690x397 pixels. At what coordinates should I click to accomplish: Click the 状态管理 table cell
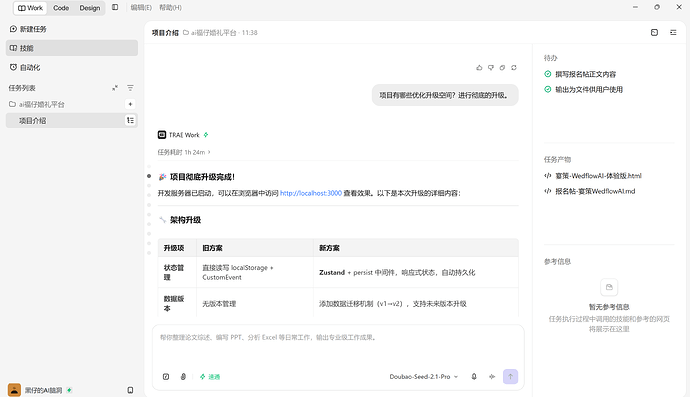[x=177, y=272]
